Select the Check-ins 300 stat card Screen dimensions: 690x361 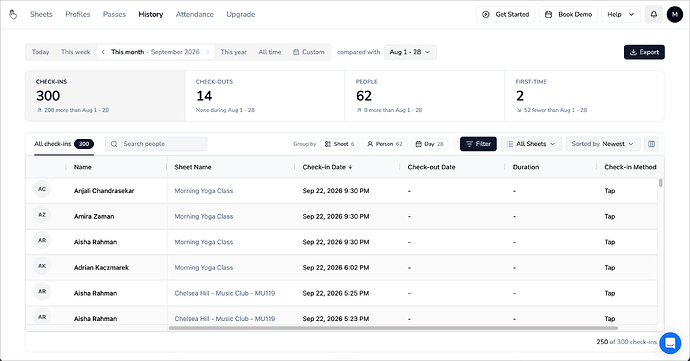point(105,96)
